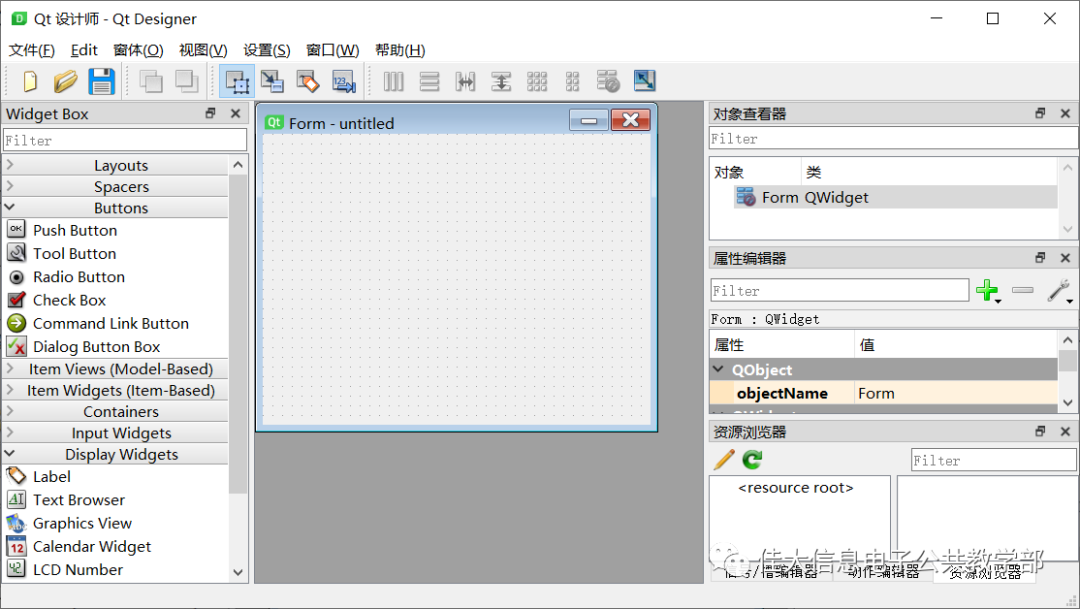The width and height of the screenshot is (1080, 609).
Task: Float the 资源浏览器 panel
Action: 1040,431
